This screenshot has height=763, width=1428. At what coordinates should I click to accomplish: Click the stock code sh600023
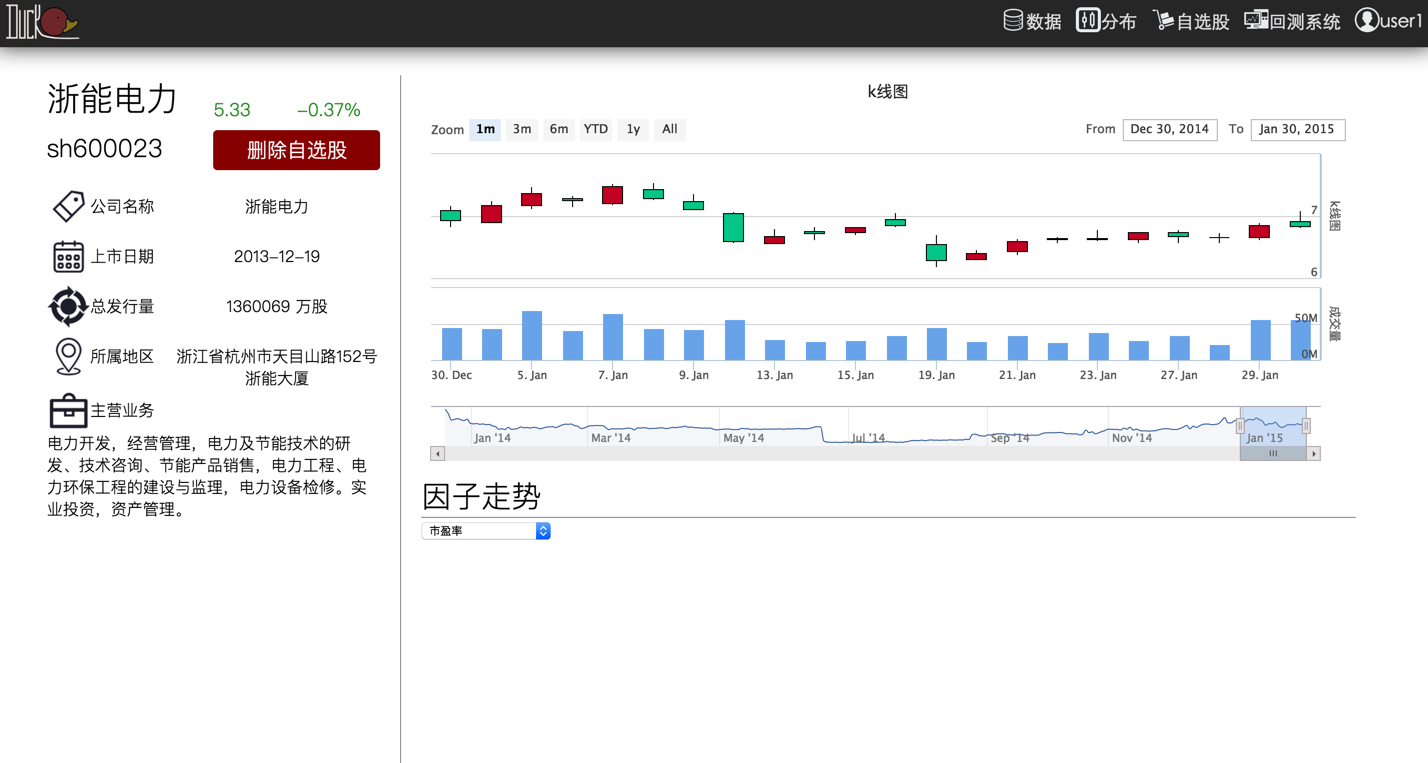(x=105, y=149)
